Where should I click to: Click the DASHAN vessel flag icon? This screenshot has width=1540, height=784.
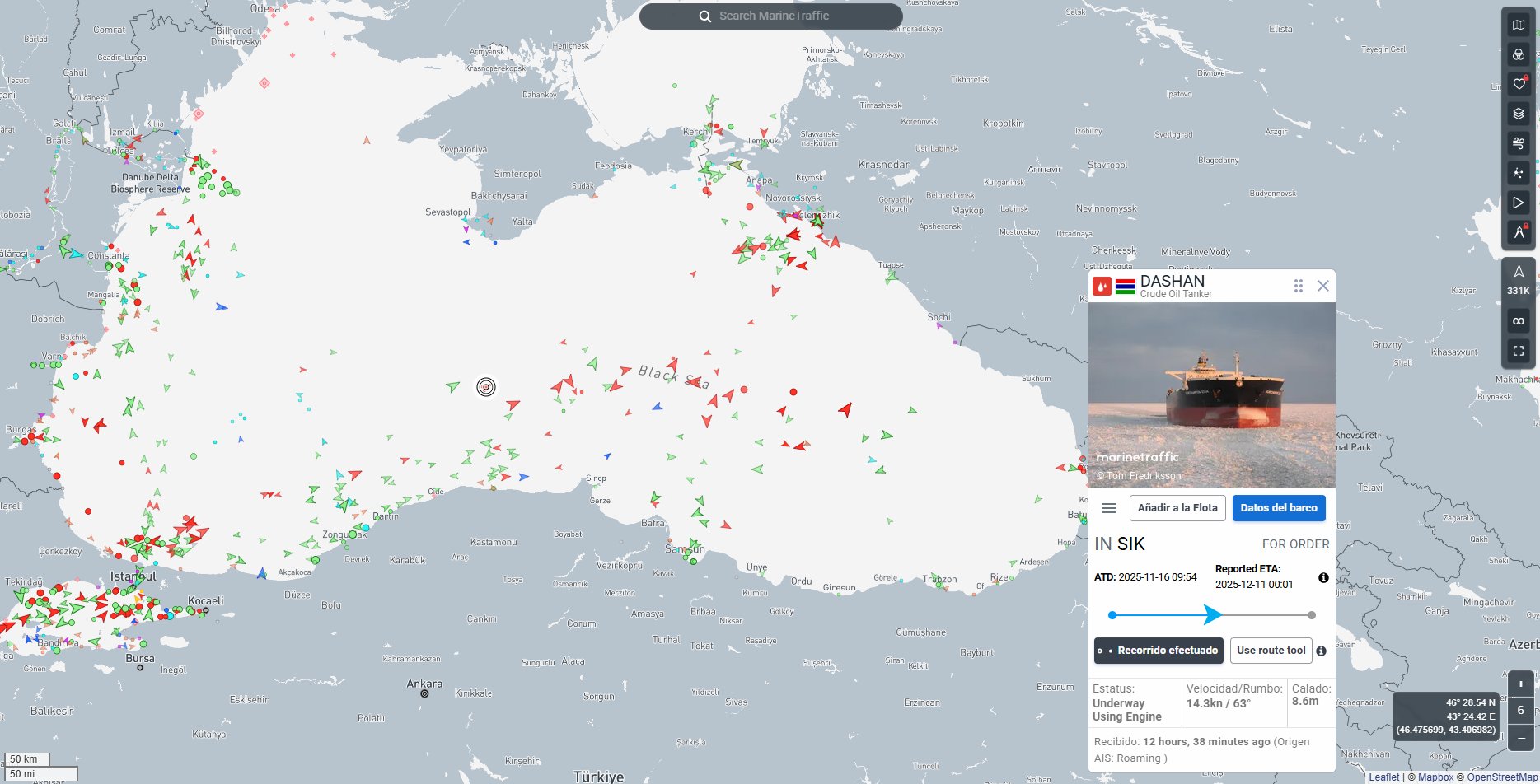pos(1126,287)
